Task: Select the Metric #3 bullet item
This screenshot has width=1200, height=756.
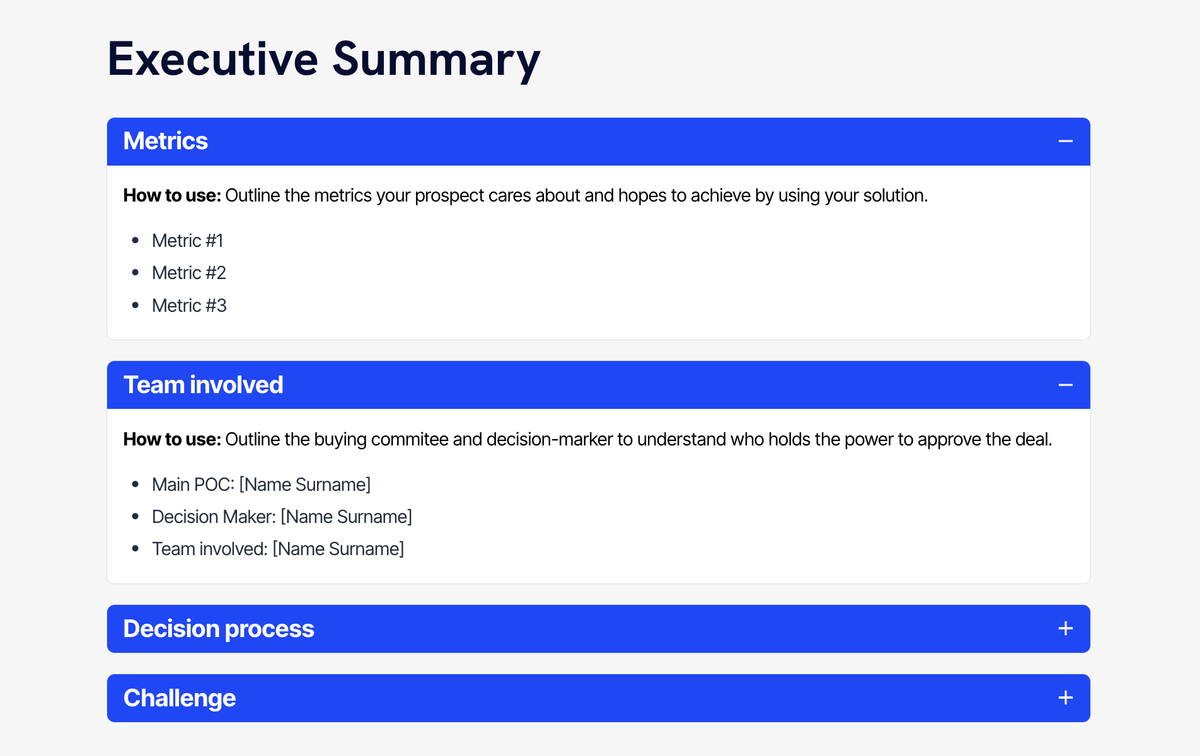Action: point(189,305)
